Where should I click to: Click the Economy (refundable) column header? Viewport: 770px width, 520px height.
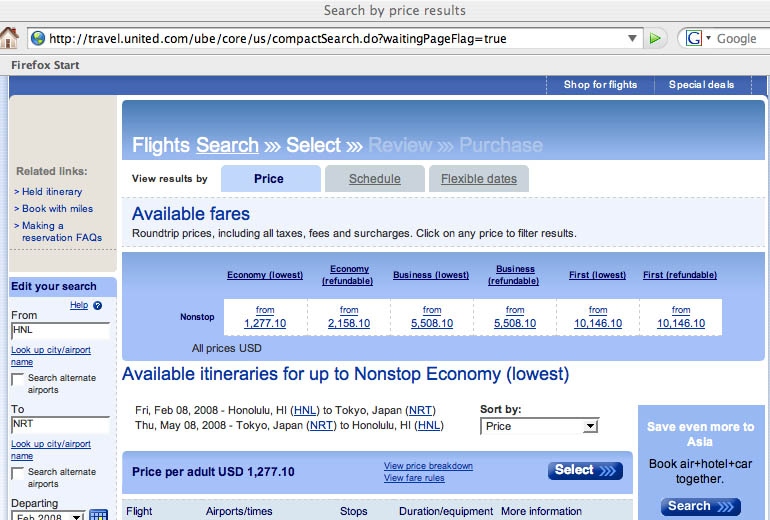[348, 275]
